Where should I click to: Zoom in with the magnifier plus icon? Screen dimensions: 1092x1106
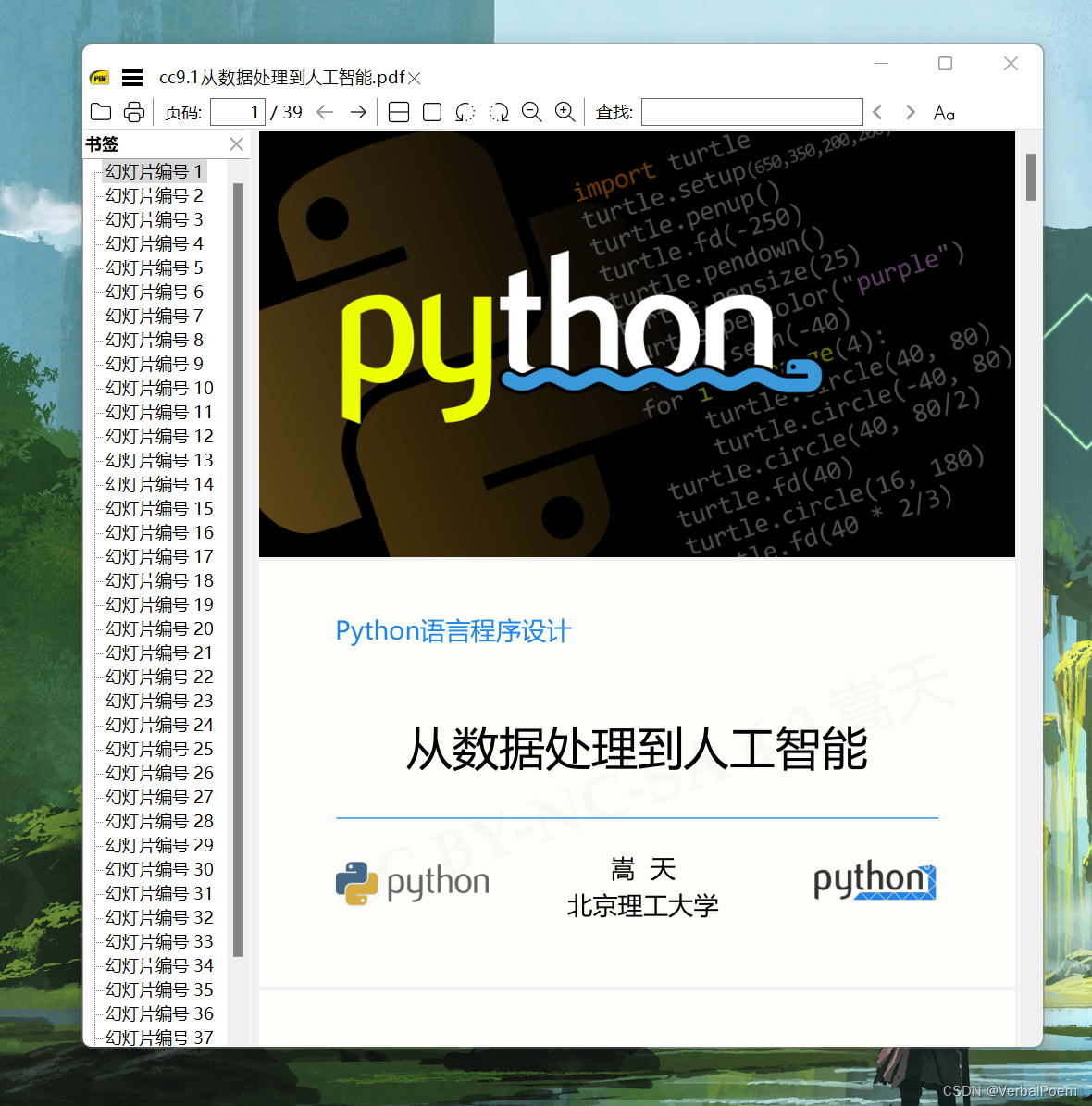[x=565, y=112]
